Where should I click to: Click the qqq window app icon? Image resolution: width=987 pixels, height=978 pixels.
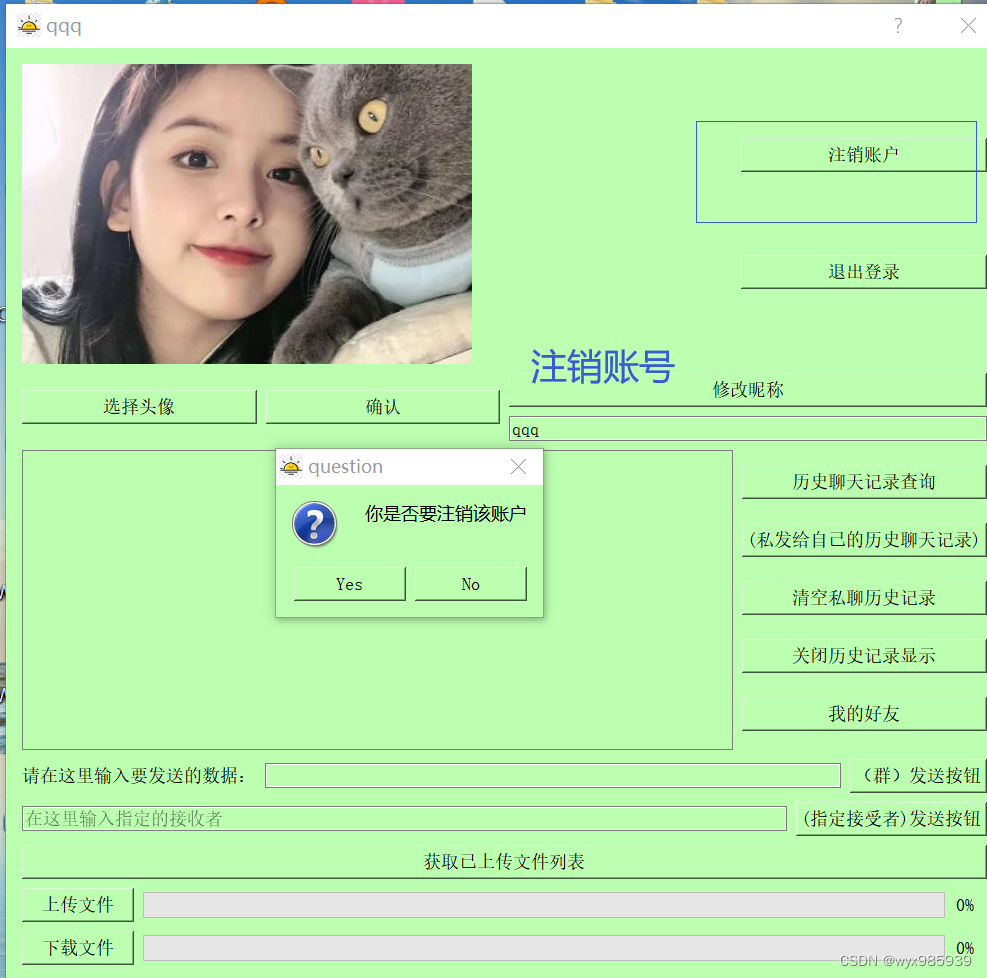(x=29, y=26)
